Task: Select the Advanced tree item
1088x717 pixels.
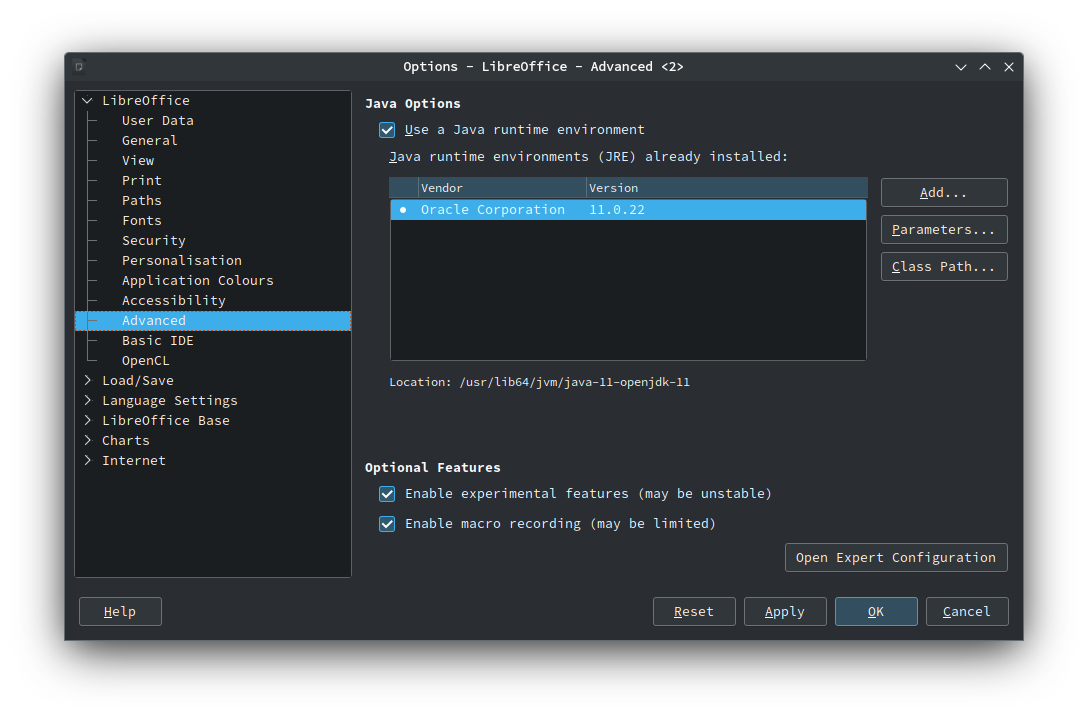Action: point(213,321)
